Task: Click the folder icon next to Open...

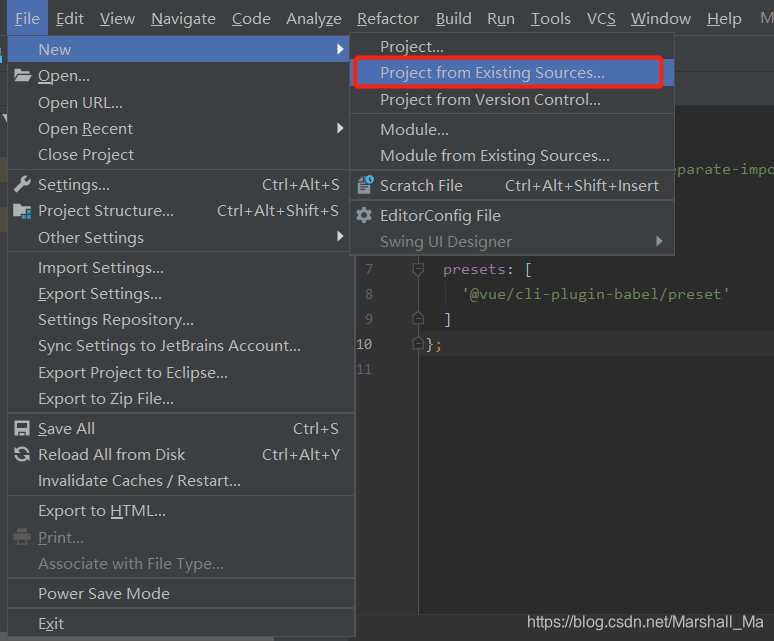Action: (22, 75)
